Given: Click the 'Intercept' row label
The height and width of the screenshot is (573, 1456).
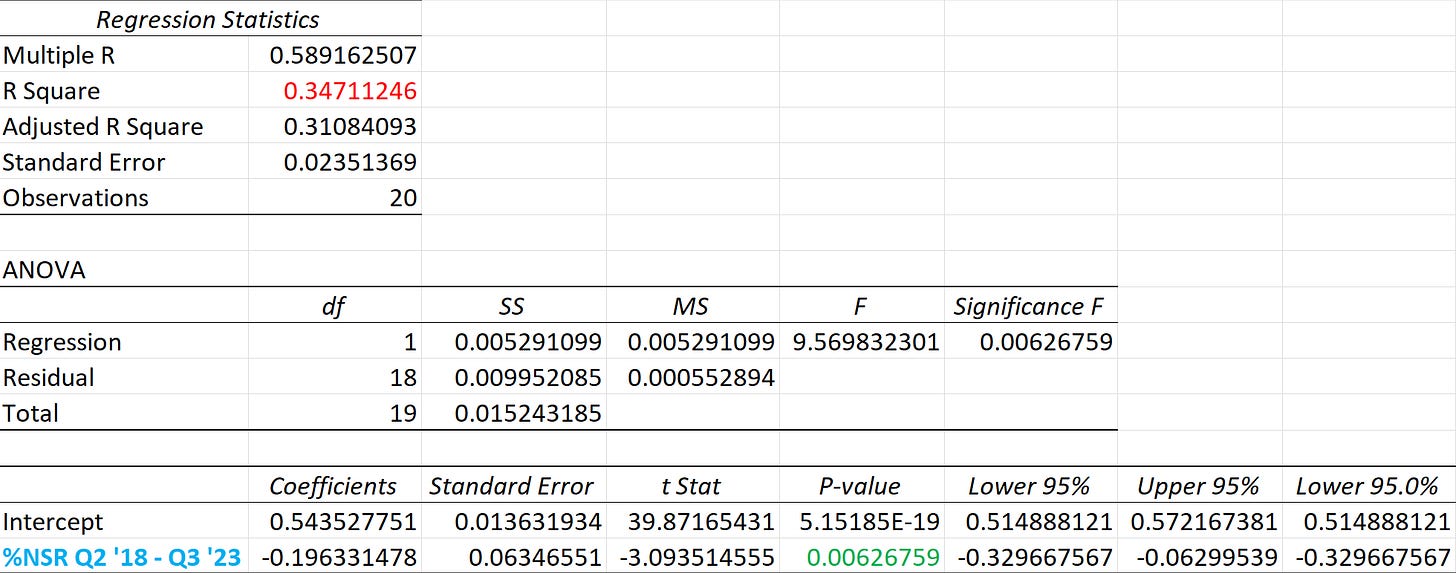Looking at the screenshot, I should 53,522.
